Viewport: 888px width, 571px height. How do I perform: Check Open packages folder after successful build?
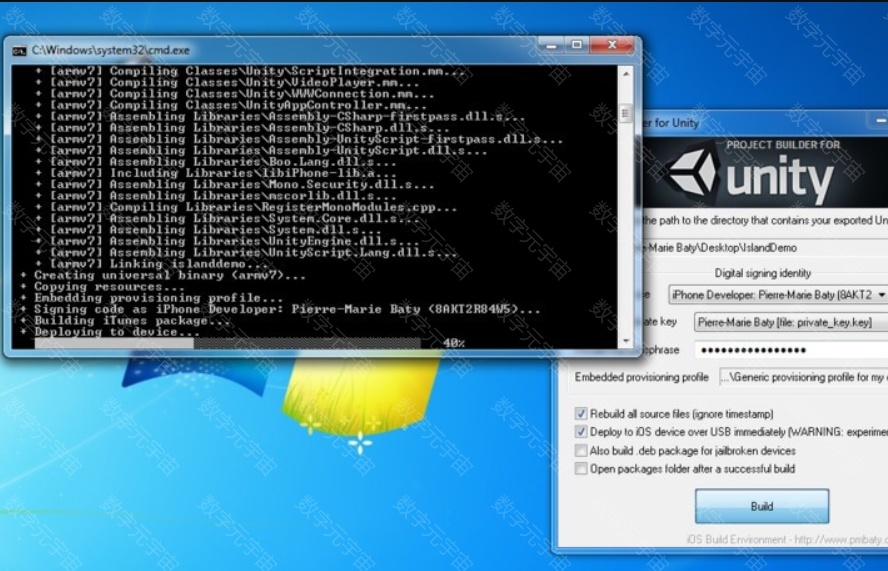(x=580, y=468)
